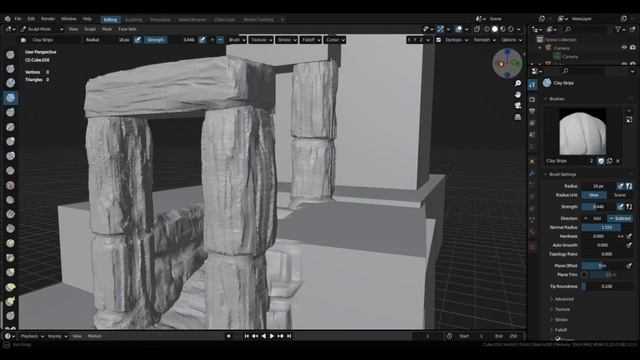Select the highlighted Clay Strips brush tool
The image size is (640, 360).
point(11,98)
